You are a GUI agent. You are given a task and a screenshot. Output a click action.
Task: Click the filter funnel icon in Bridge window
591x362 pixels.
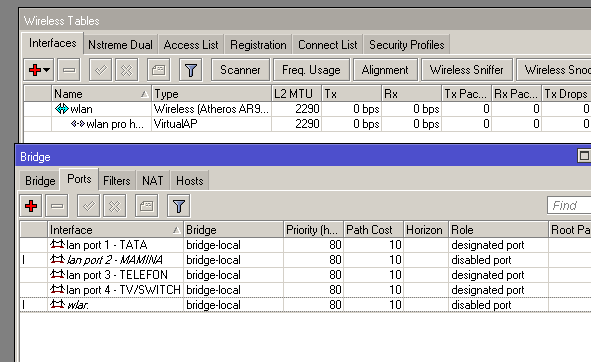pos(179,206)
